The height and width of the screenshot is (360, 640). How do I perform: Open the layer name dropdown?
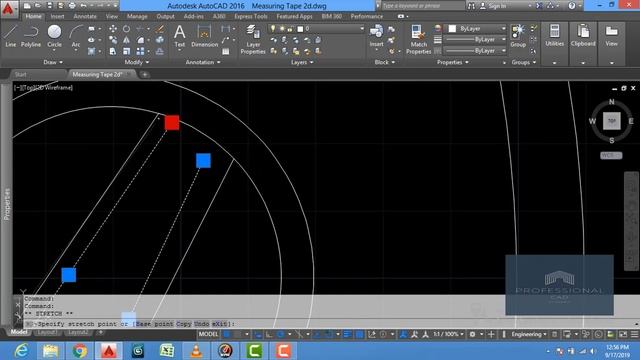click(x=315, y=29)
